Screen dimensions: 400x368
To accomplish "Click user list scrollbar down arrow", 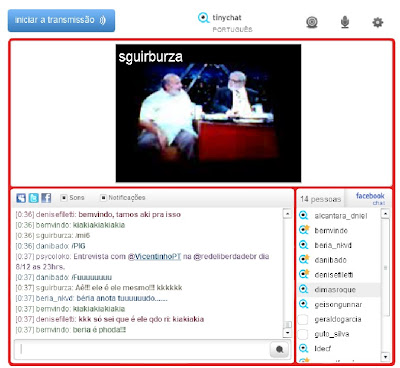I will [x=385, y=357].
